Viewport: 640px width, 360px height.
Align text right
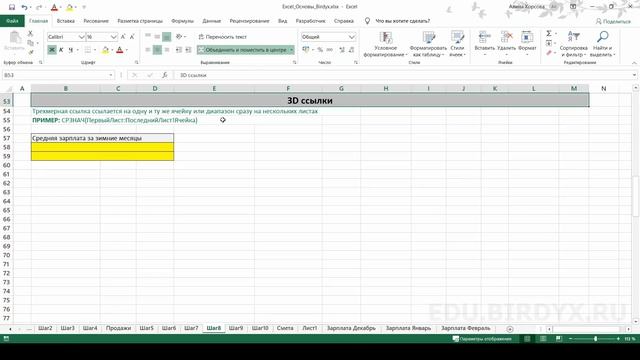(167, 50)
